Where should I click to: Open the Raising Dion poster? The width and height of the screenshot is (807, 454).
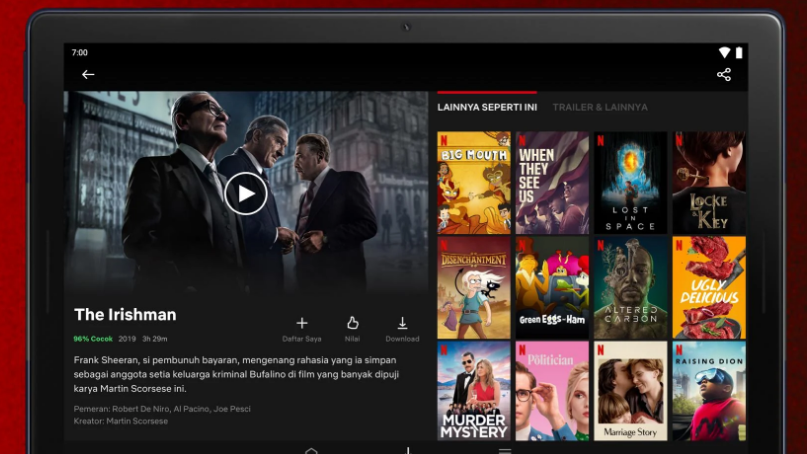[x=709, y=391]
